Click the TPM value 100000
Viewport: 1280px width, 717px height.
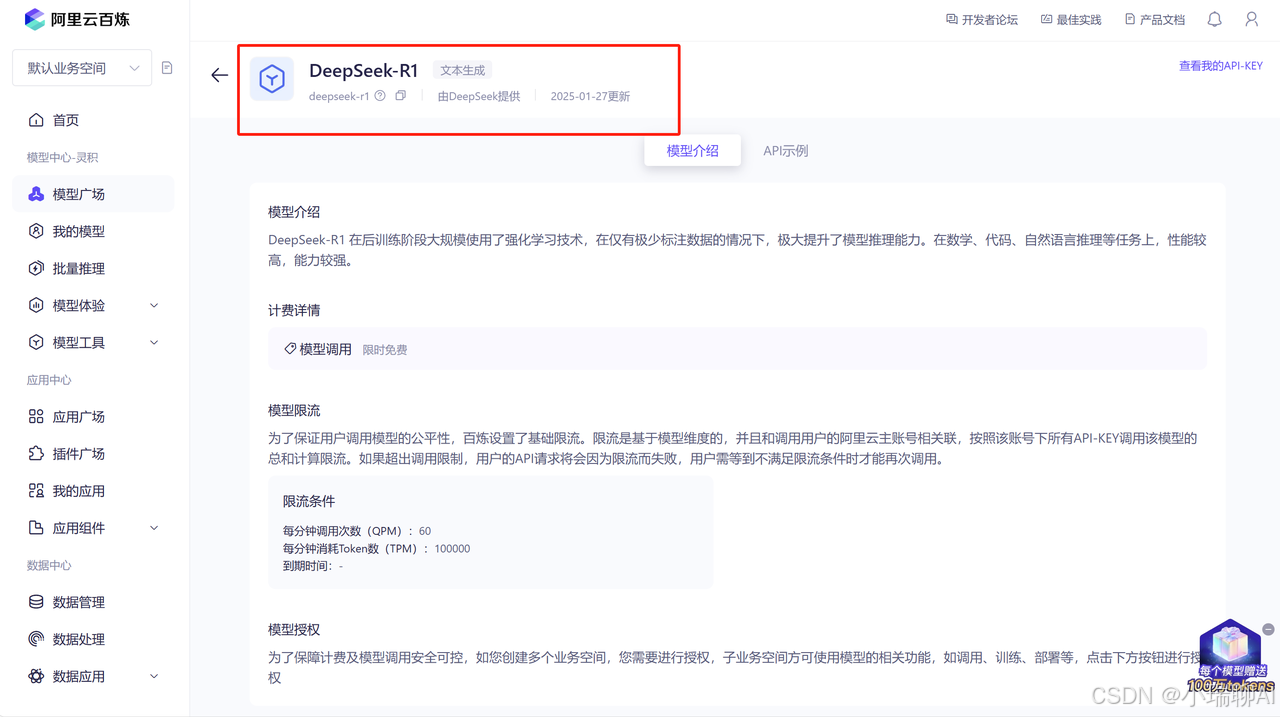point(452,549)
